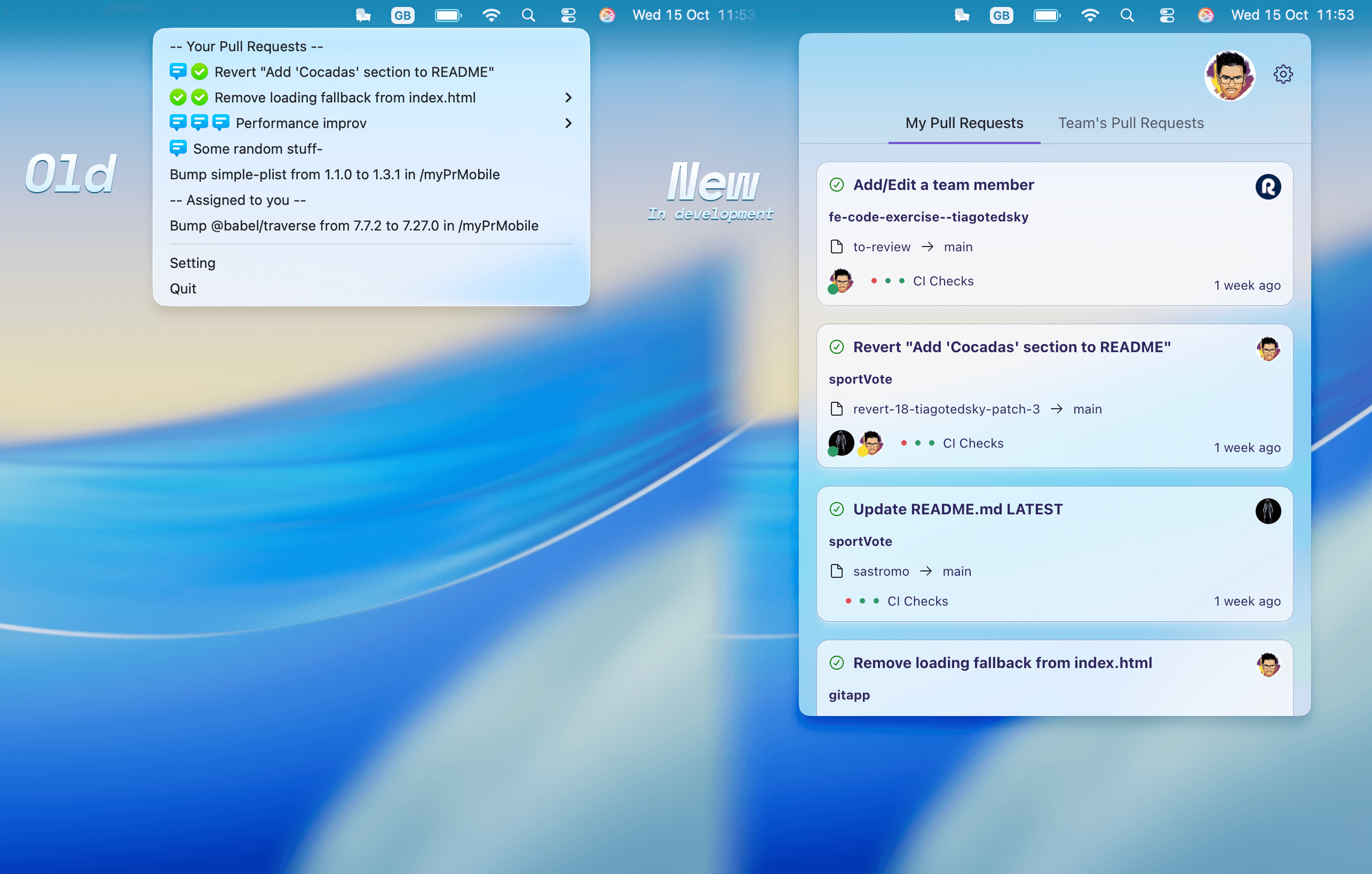The width and height of the screenshot is (1372, 874).
Task: Open Spotlight search in right menu bar
Action: coord(1127,15)
